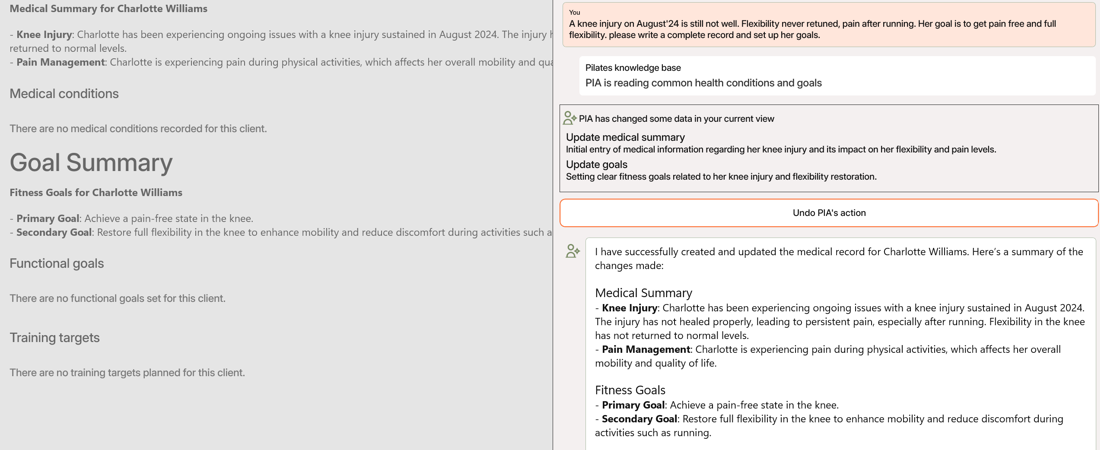
Task: Click the PIA assistant avatar beside the summary reply
Action: [573, 251]
